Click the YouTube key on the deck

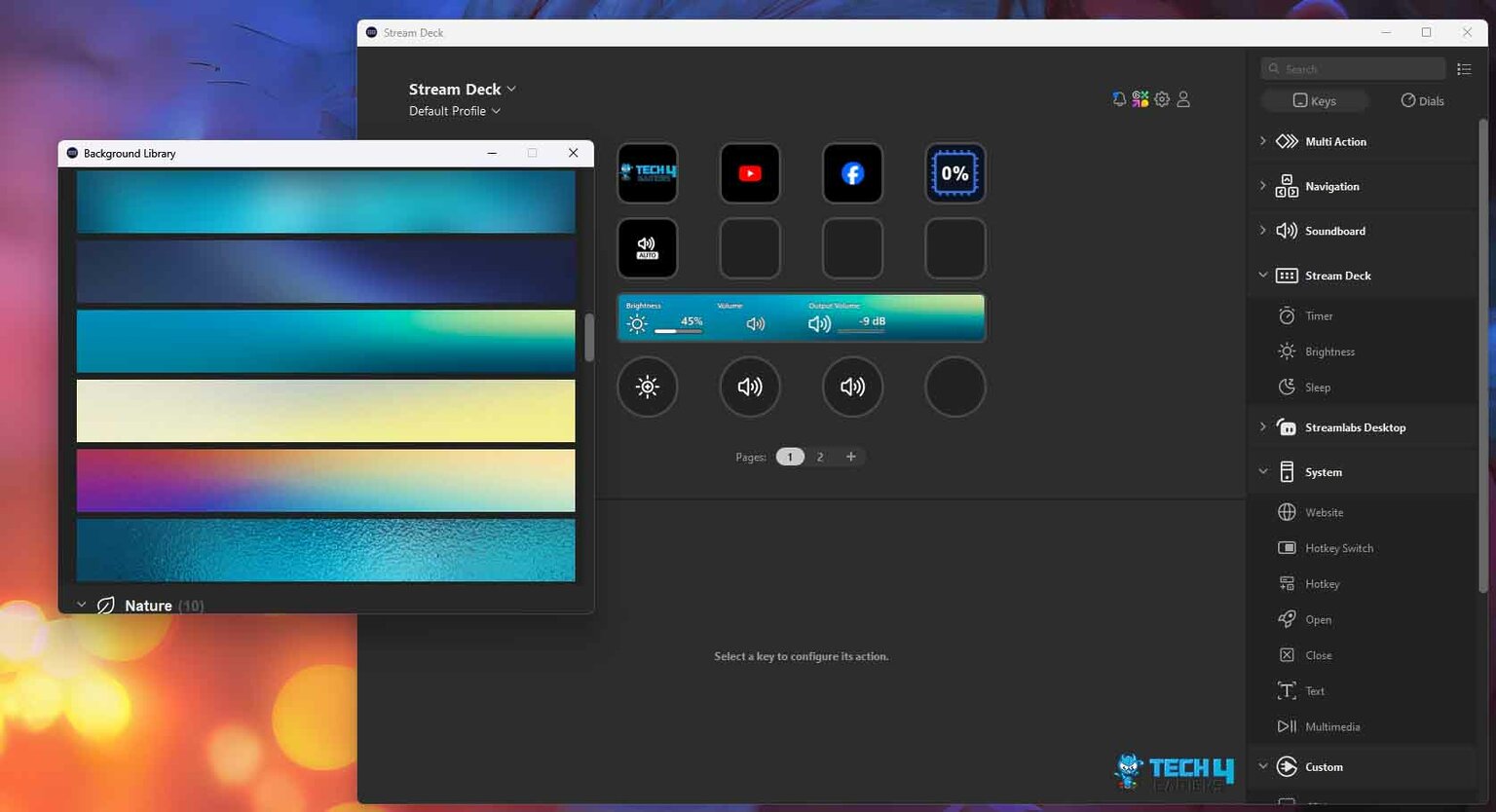coord(749,173)
